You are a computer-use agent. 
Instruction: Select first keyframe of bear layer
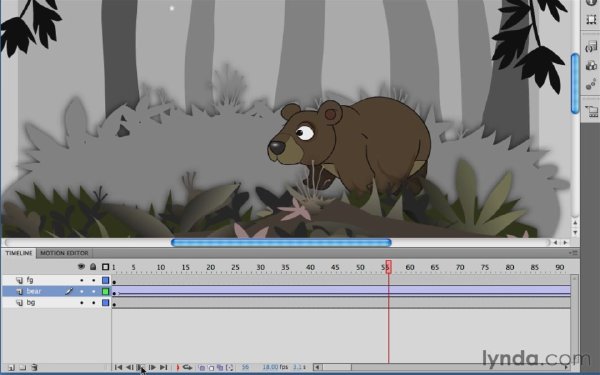coord(114,293)
